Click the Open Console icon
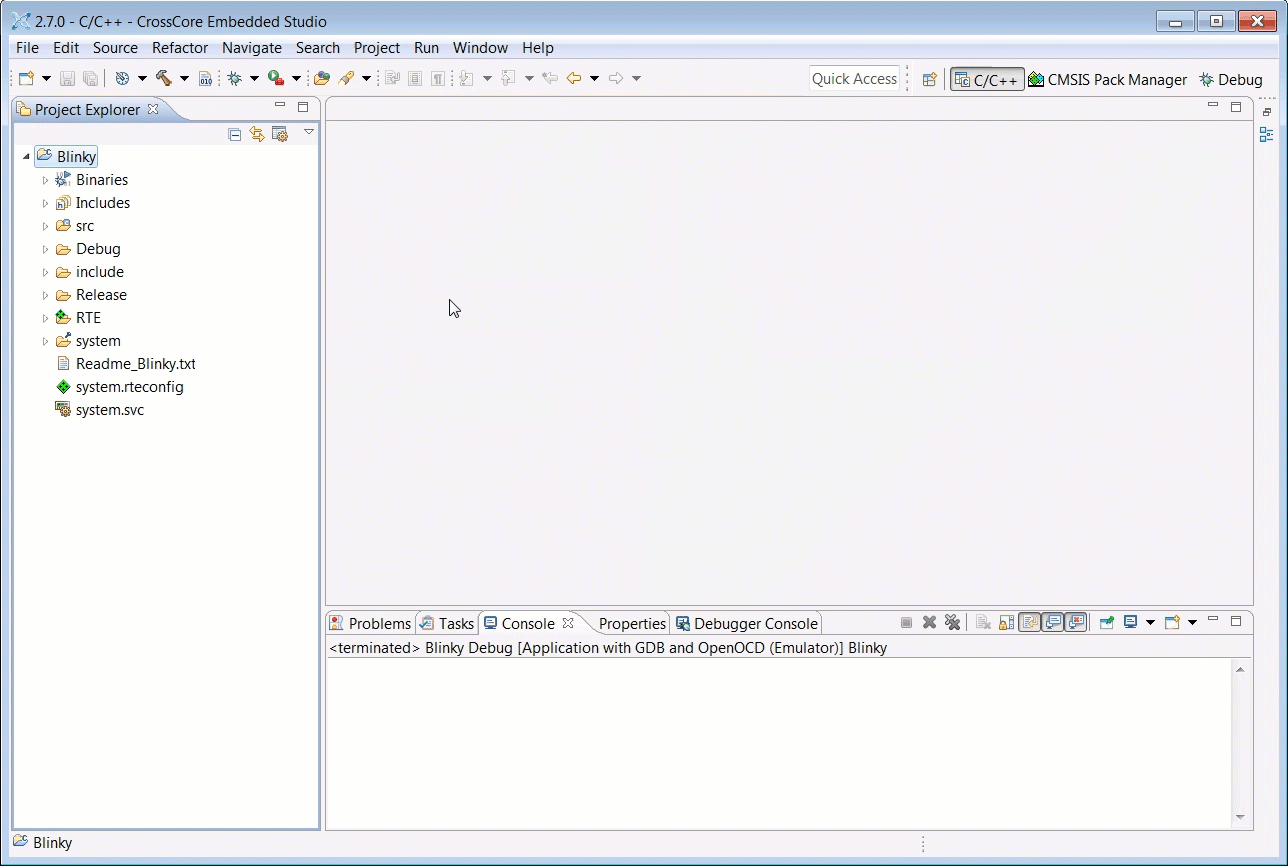 [x=1173, y=622]
